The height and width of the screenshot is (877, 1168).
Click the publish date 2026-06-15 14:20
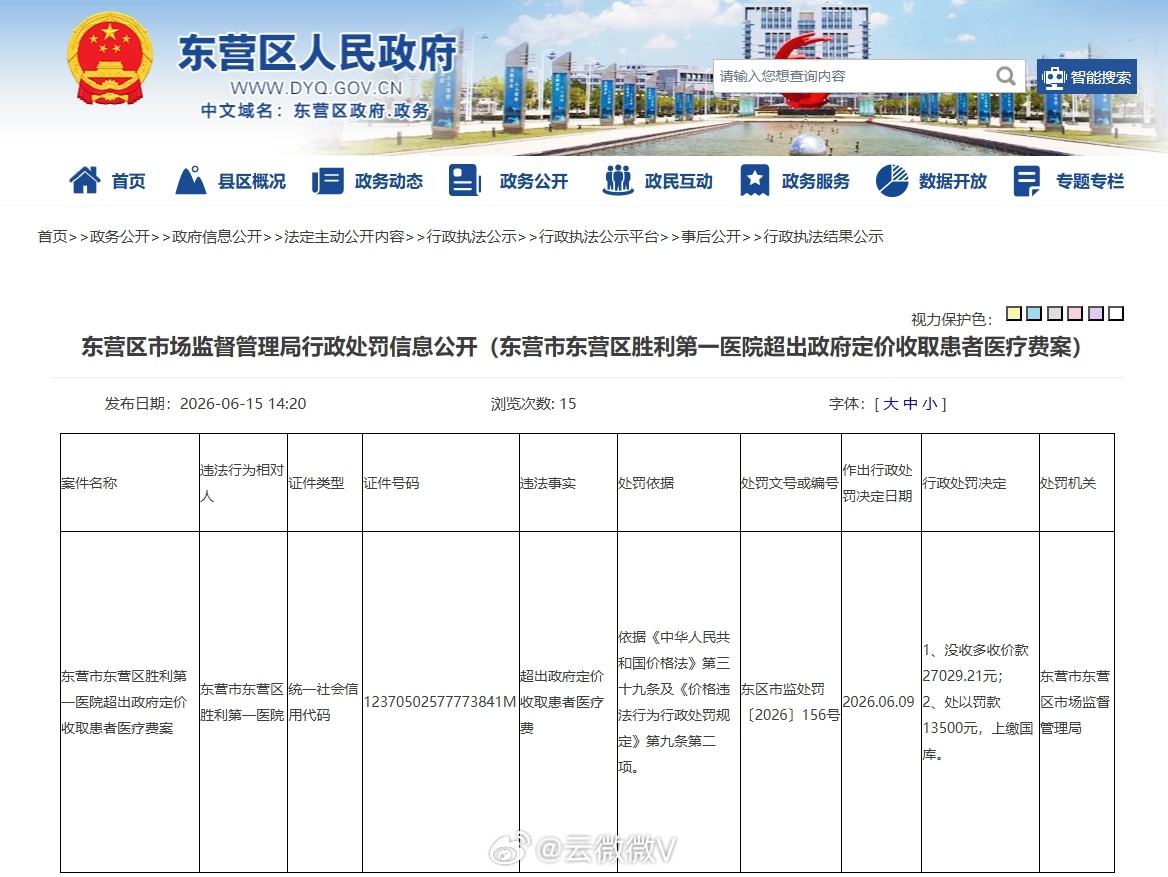tap(243, 404)
